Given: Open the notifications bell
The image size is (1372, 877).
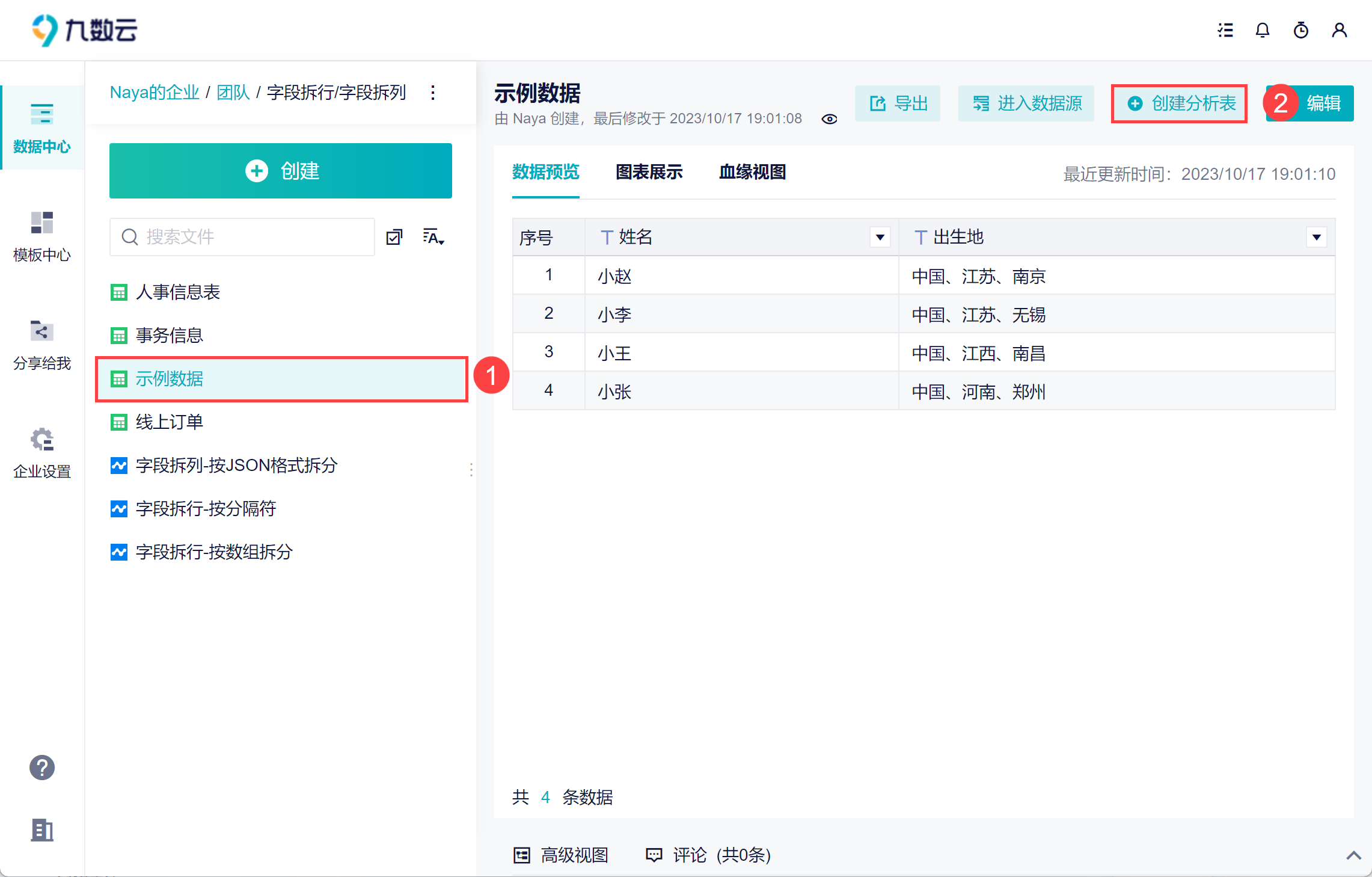Looking at the screenshot, I should [1263, 30].
